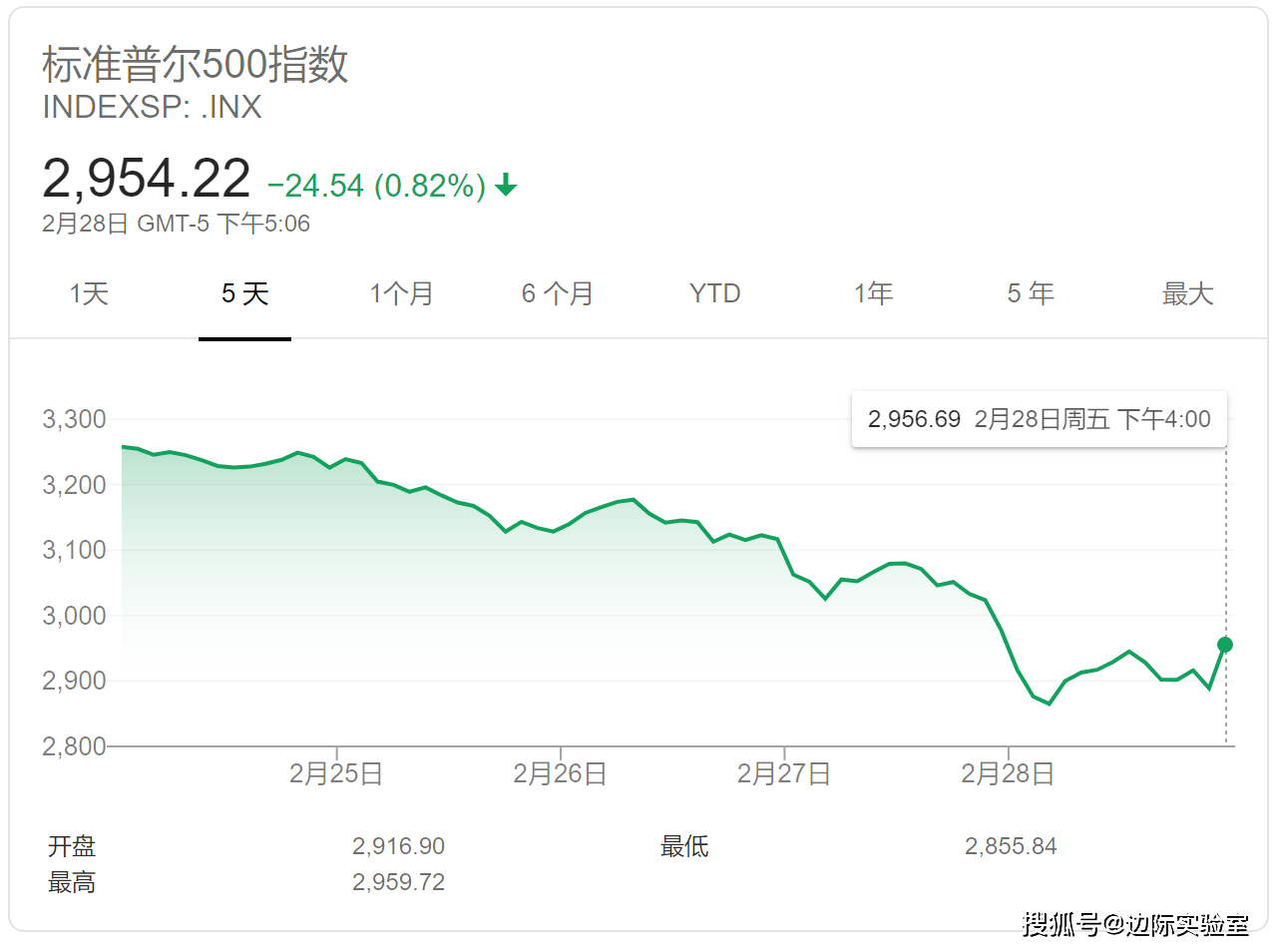This screenshot has height=952, width=1279.
Task: Click the 最高 label
Action: coord(72,882)
